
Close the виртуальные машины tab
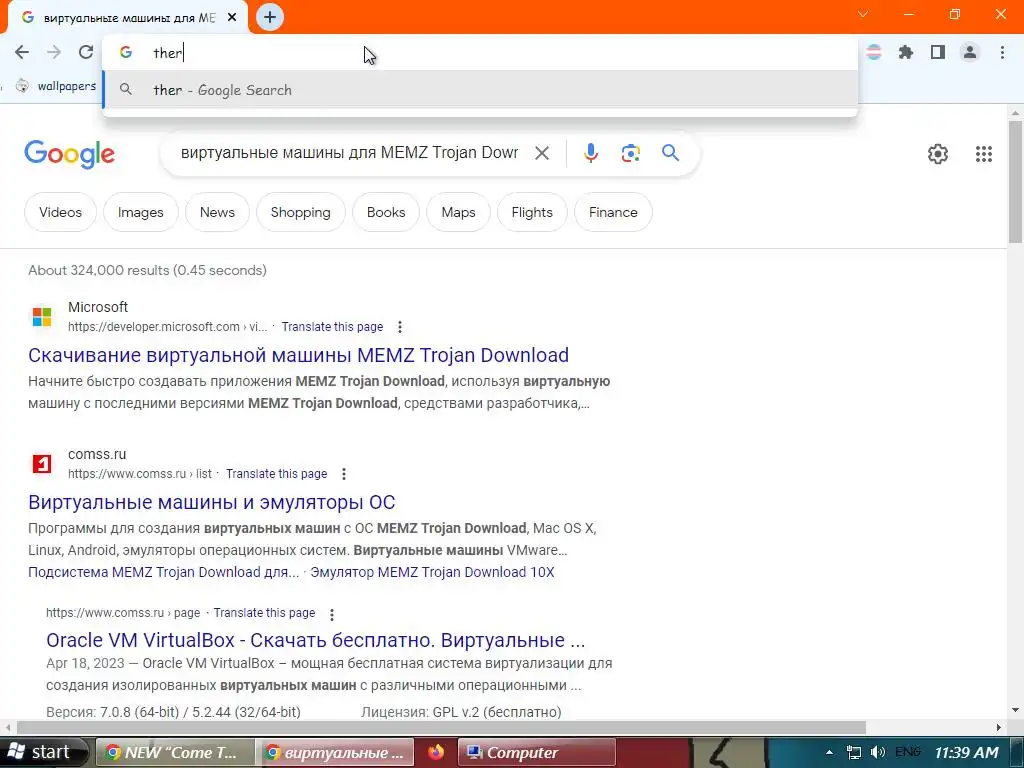tap(232, 17)
